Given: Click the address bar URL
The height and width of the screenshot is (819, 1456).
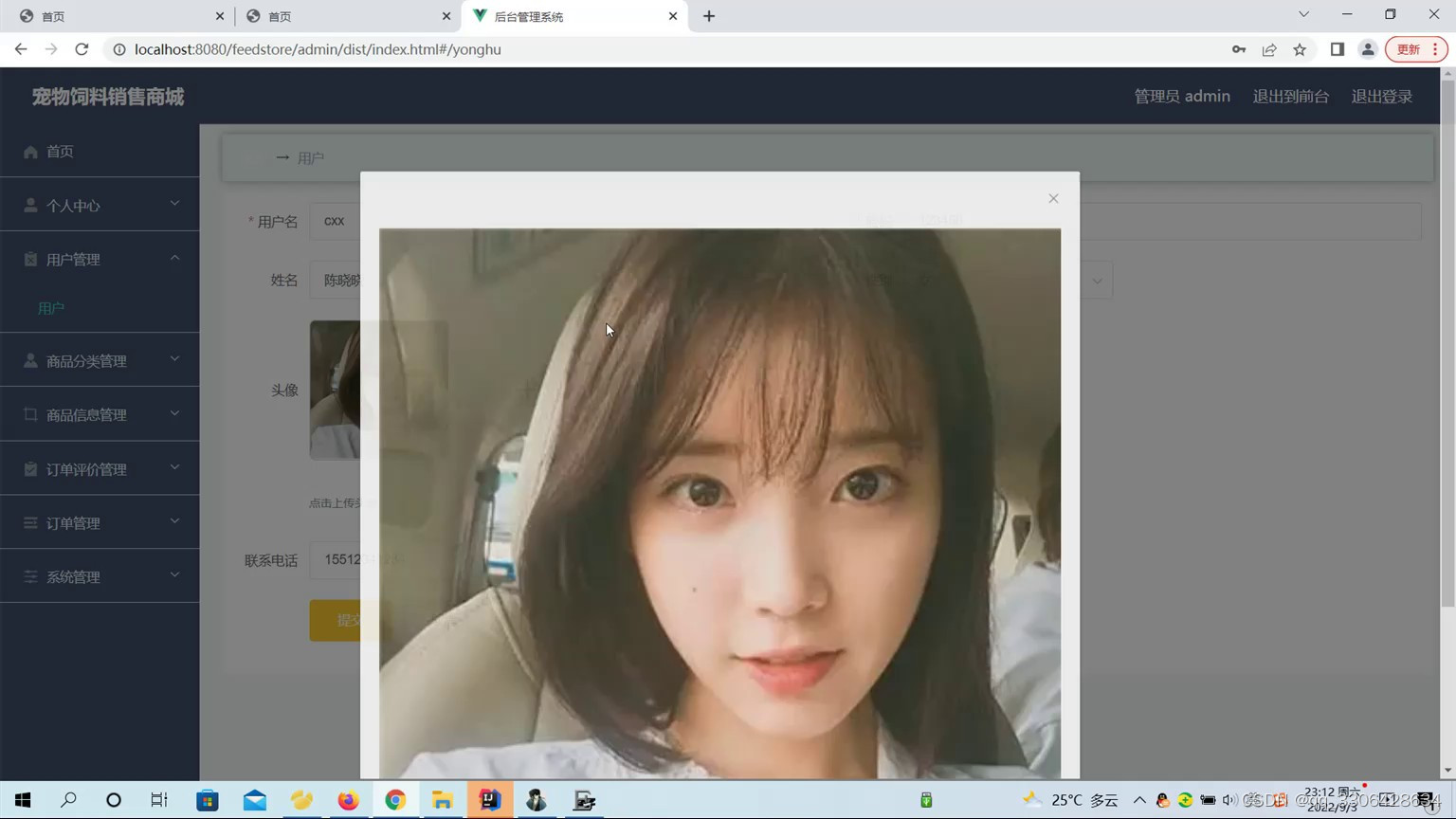Looking at the screenshot, I should coord(318,49).
